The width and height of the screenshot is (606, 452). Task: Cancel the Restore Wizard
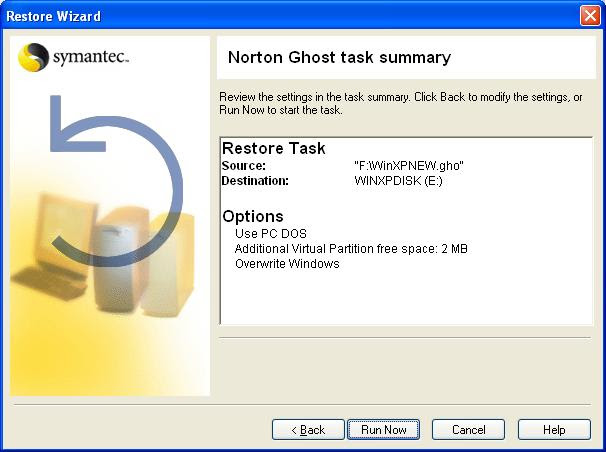point(468,430)
